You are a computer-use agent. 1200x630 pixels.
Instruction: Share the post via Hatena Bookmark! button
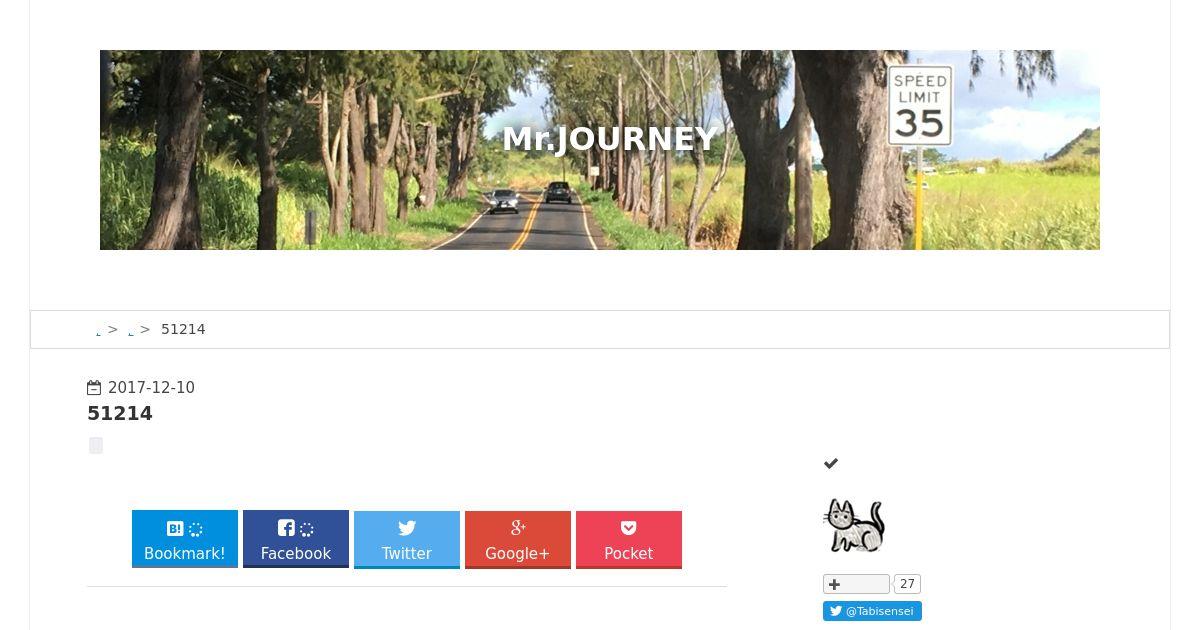point(185,539)
